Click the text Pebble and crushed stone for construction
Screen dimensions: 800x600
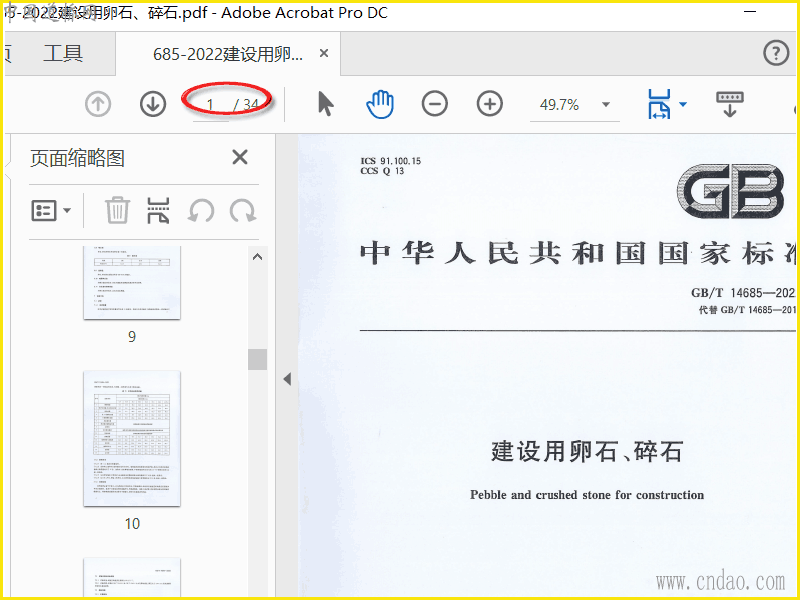point(587,495)
